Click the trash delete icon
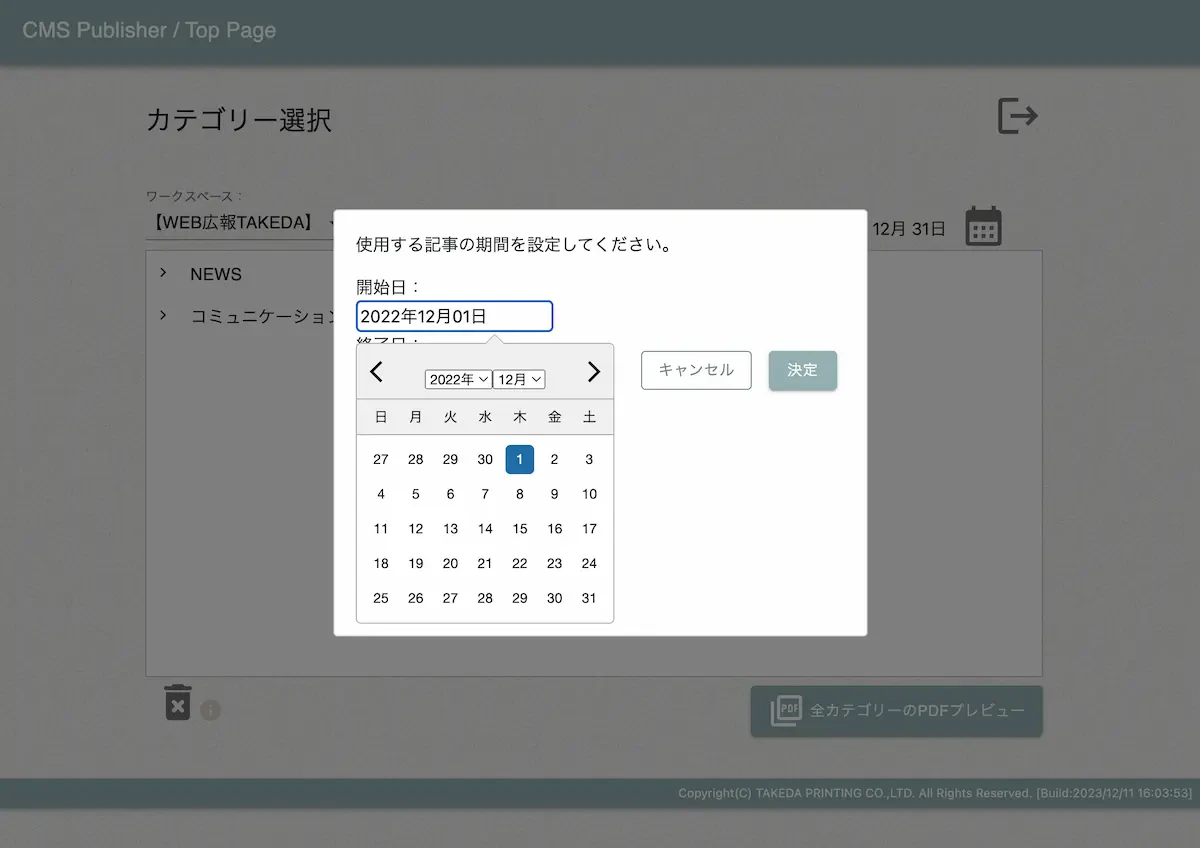 coord(177,702)
